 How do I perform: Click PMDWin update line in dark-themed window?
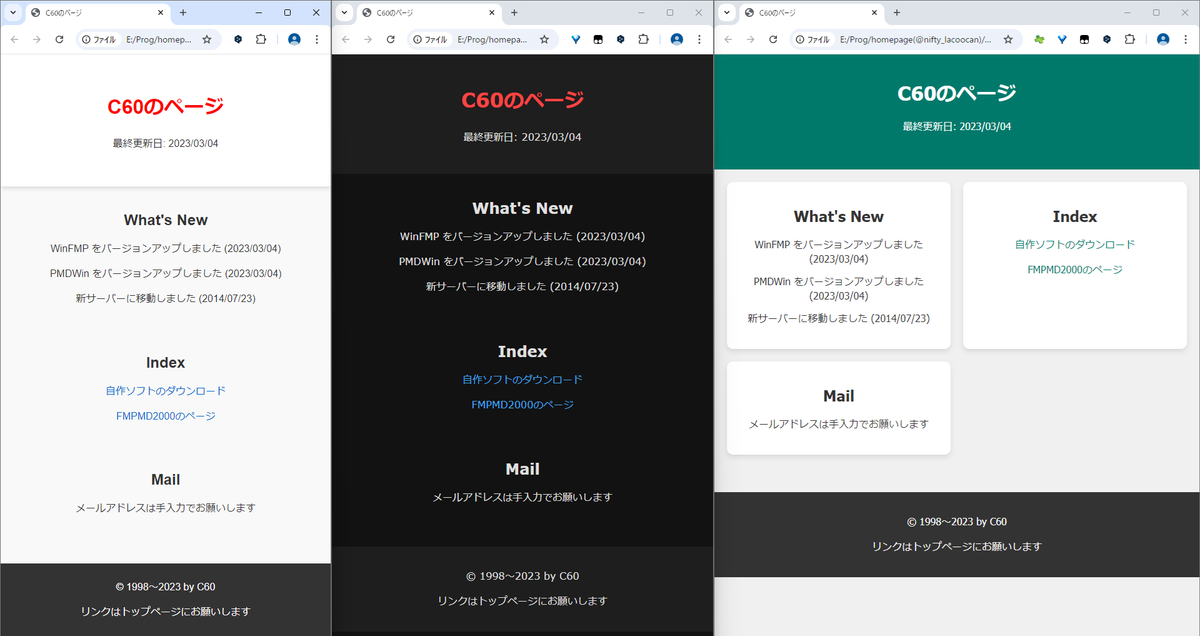pyautogui.click(x=522, y=262)
